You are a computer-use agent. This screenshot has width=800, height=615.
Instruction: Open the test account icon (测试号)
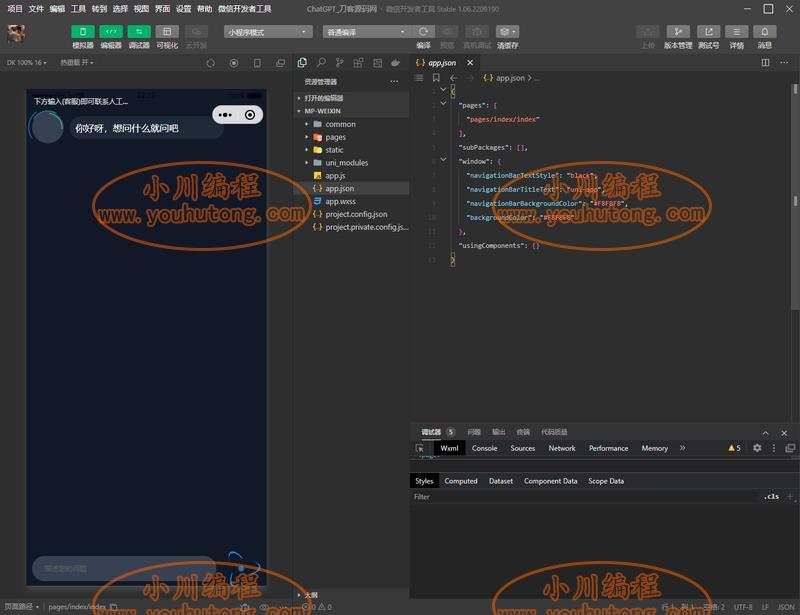point(709,32)
